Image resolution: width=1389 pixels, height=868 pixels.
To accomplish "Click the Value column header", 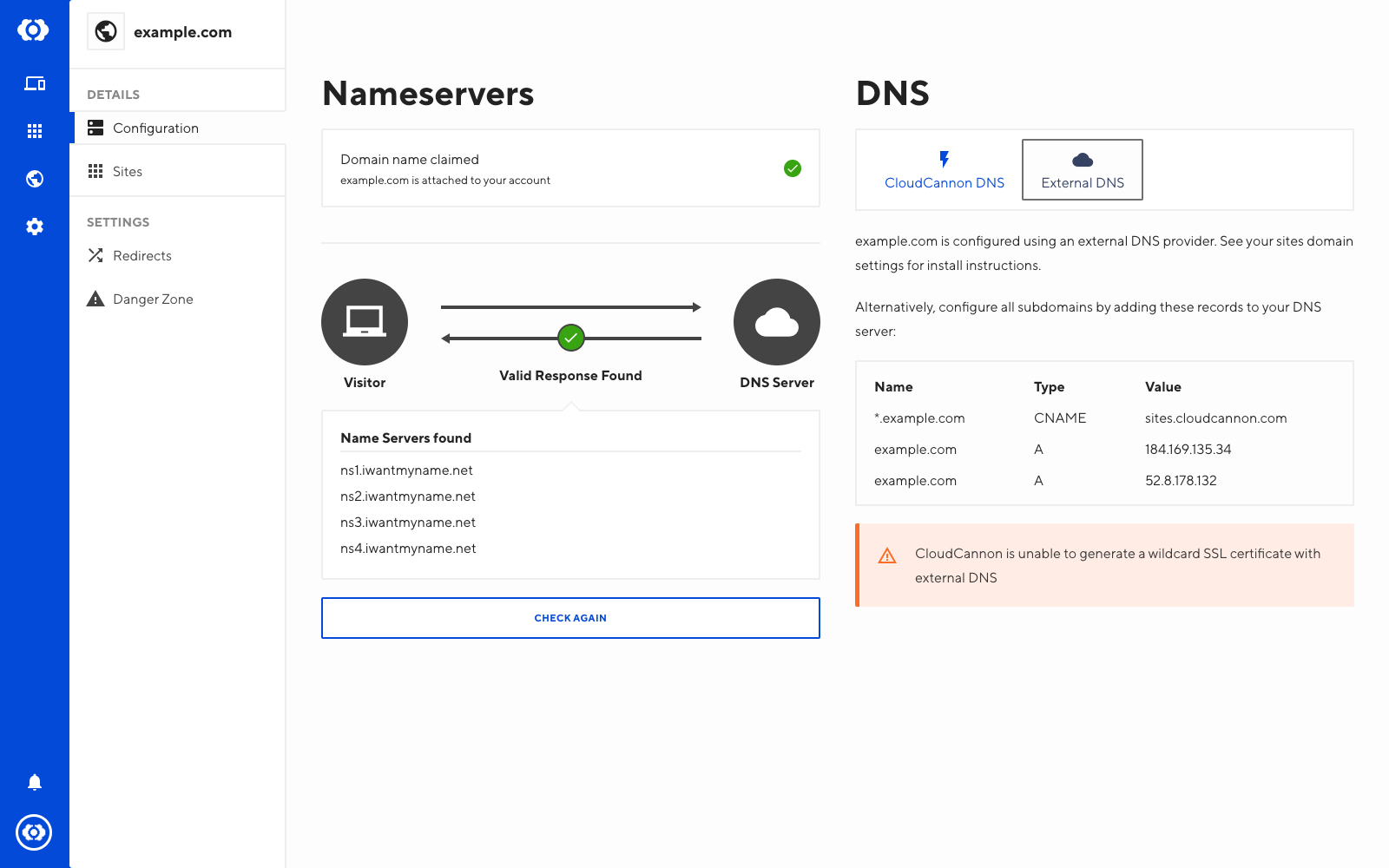I will tap(1163, 386).
